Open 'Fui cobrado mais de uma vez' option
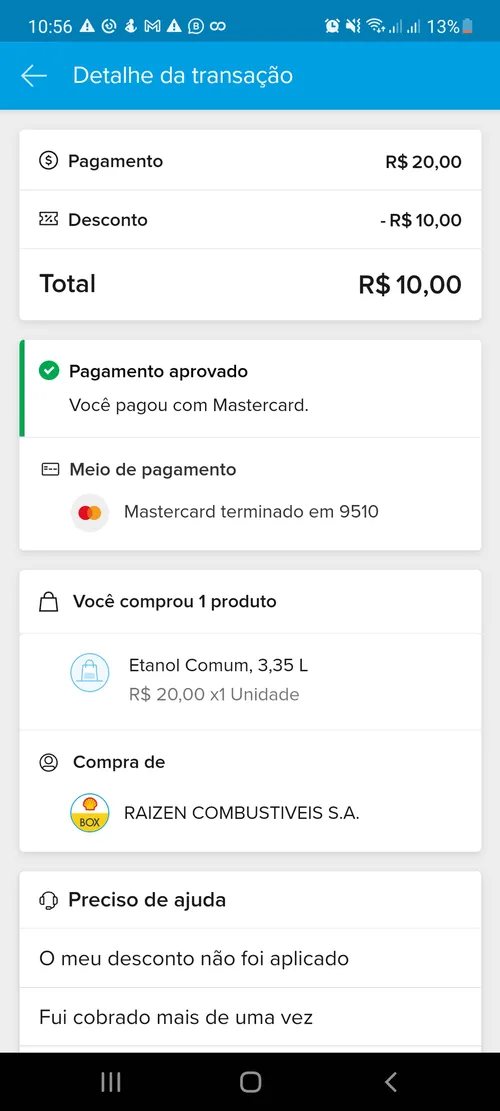The height and width of the screenshot is (1111, 500). tap(250, 1017)
